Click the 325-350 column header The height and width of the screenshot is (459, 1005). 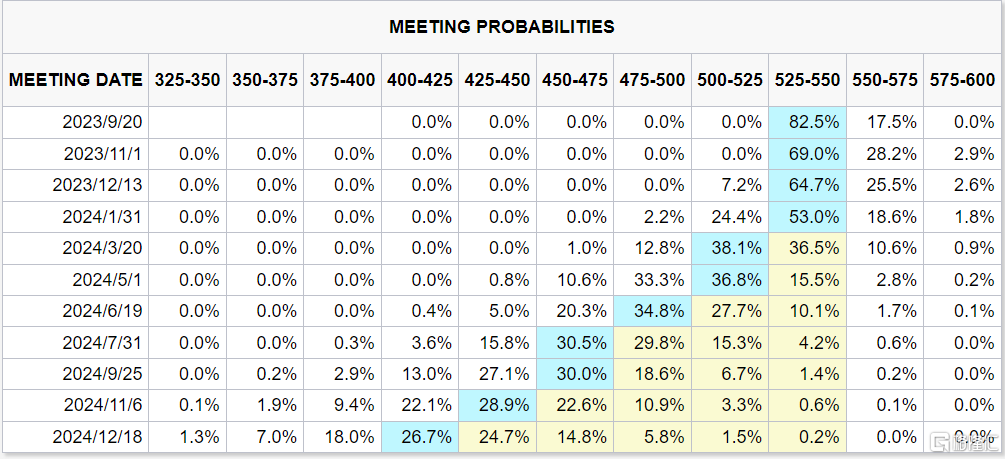187,81
